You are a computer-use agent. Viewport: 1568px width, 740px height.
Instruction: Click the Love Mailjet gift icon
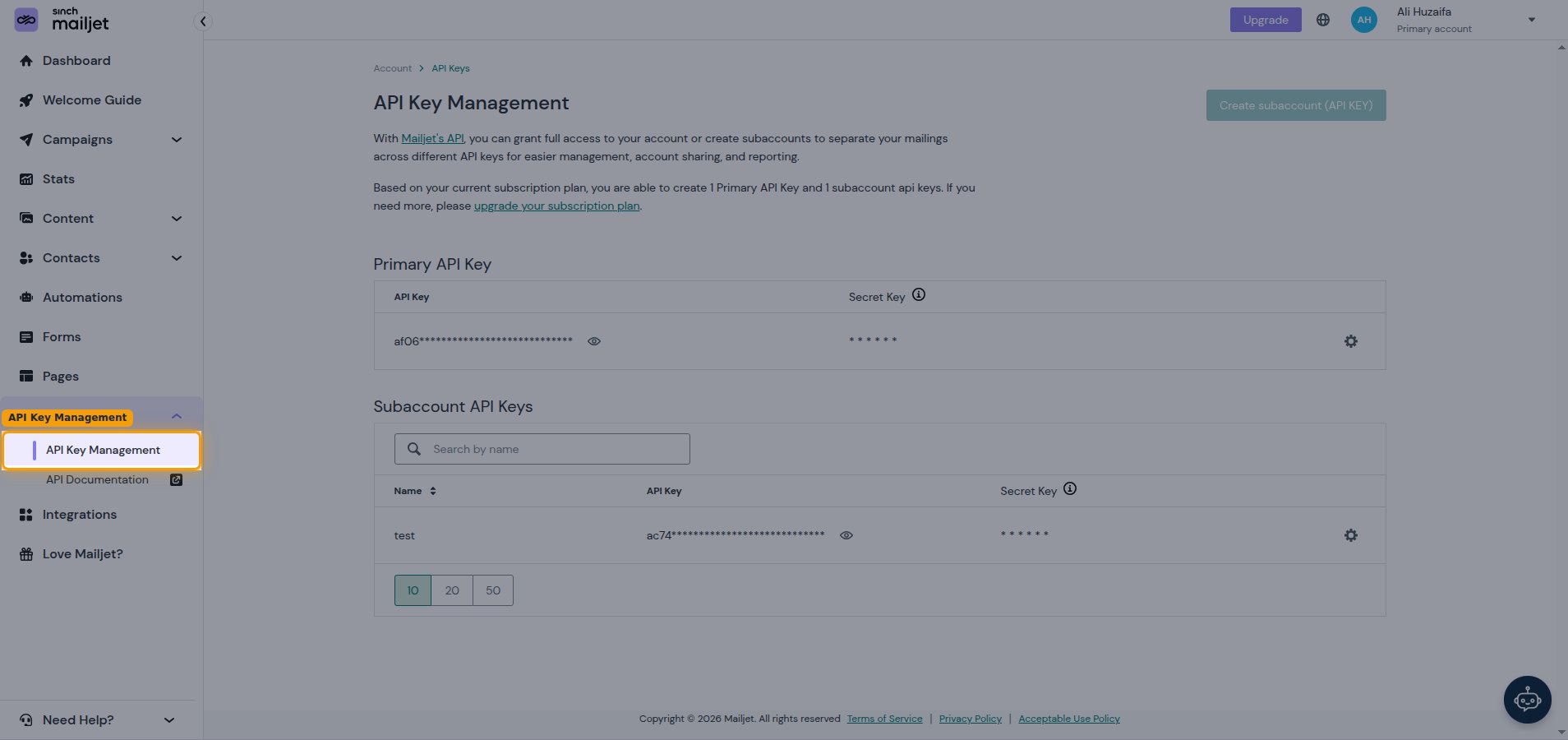tap(26, 554)
